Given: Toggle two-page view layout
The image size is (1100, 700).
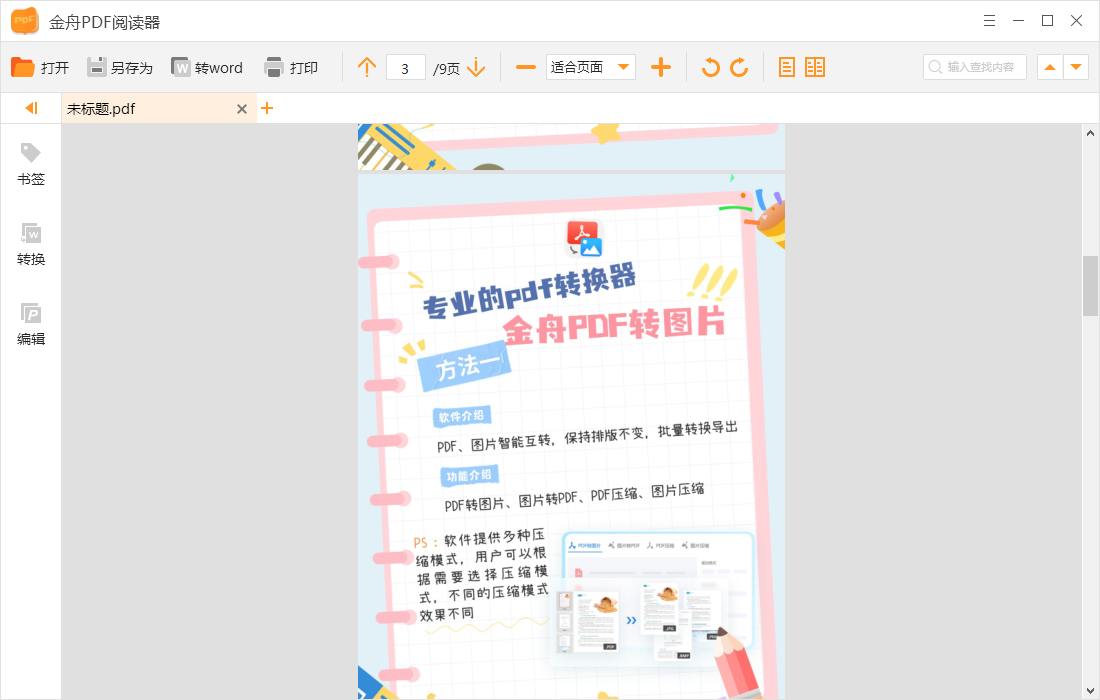Looking at the screenshot, I should (x=816, y=66).
